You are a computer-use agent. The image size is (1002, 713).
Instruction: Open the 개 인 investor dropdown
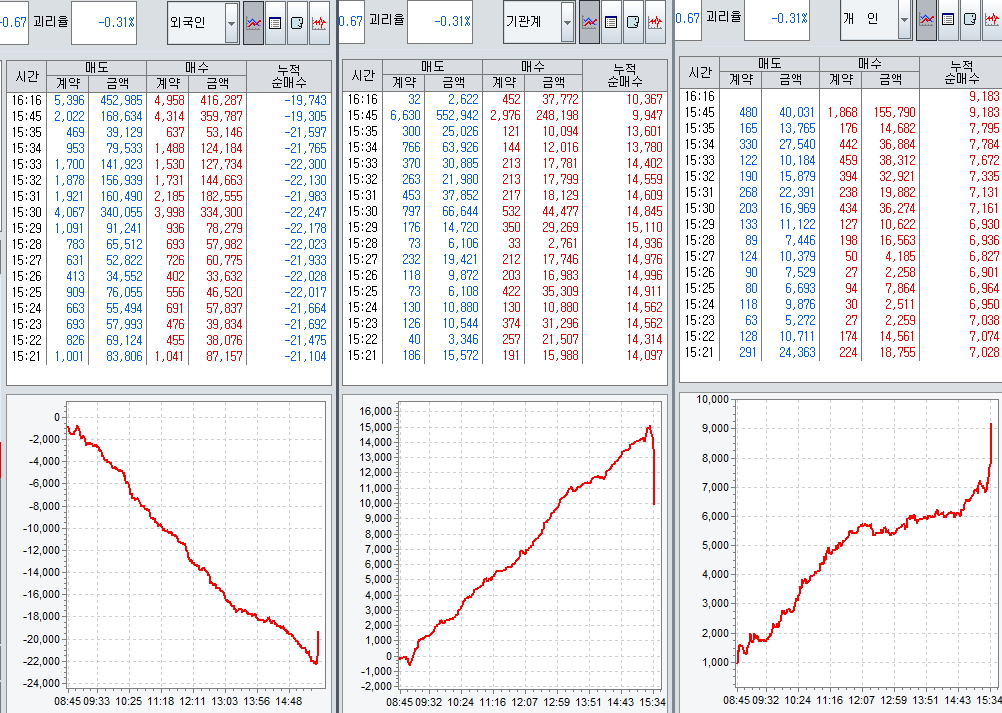904,19
